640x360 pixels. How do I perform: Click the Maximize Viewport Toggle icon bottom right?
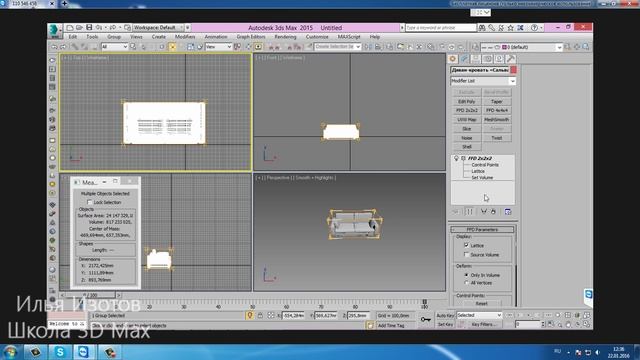click(587, 324)
